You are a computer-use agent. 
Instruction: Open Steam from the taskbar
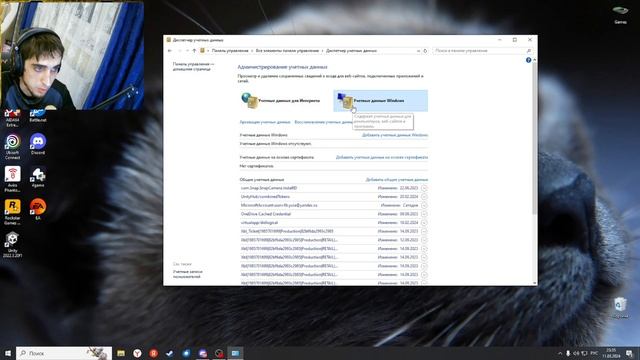[x=170, y=353]
